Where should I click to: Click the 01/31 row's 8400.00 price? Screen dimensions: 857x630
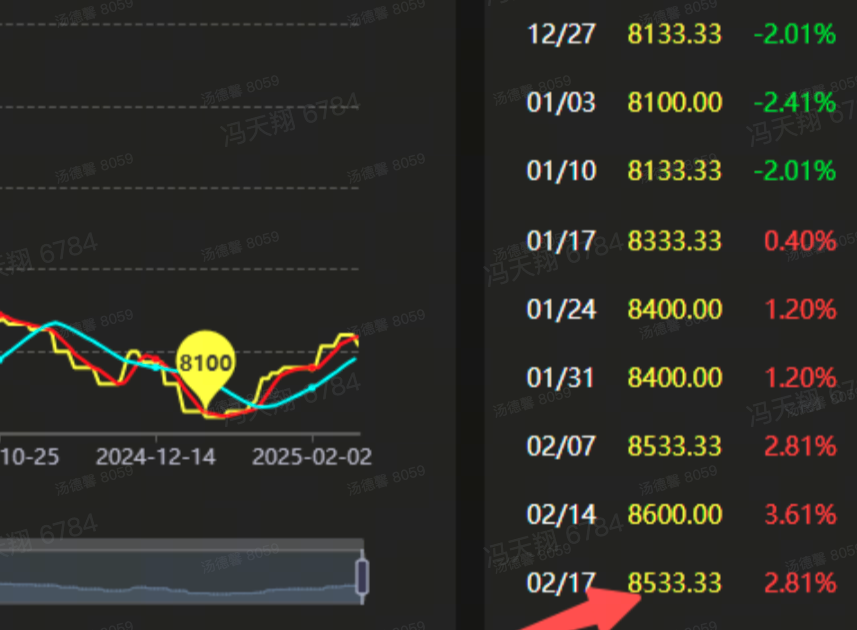(x=674, y=378)
